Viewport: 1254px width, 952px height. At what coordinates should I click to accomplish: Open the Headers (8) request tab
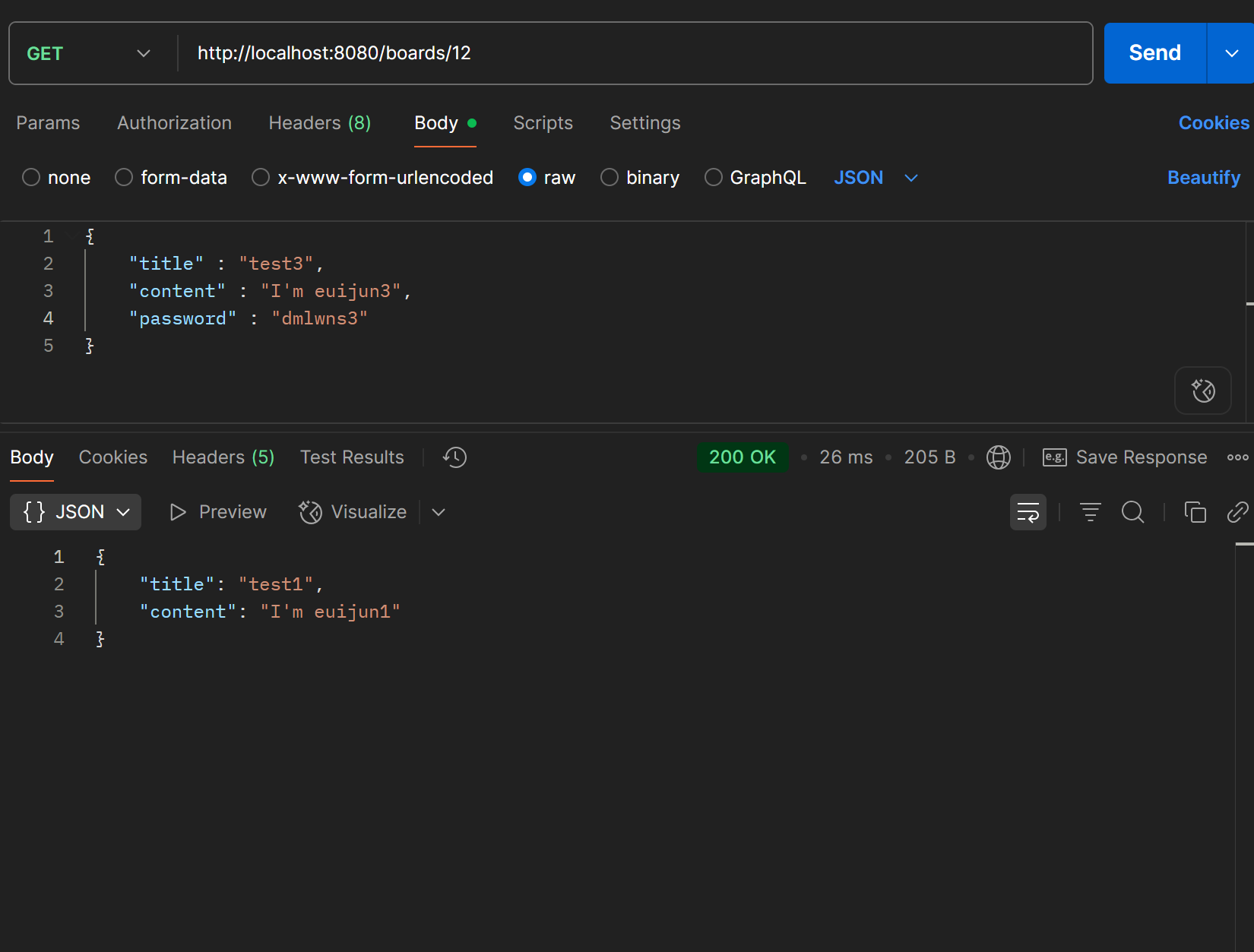pos(320,123)
